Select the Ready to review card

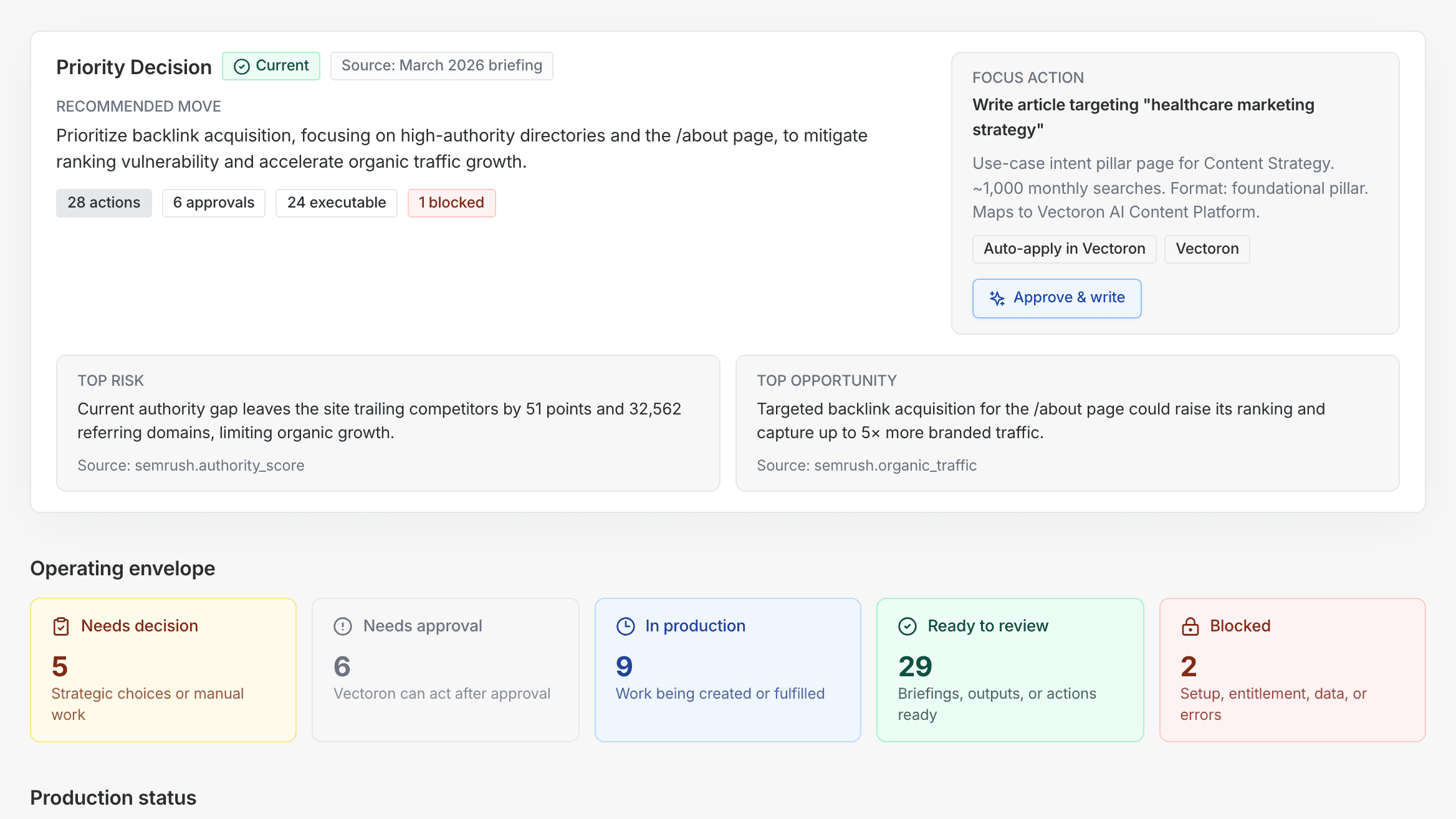[x=1010, y=670]
